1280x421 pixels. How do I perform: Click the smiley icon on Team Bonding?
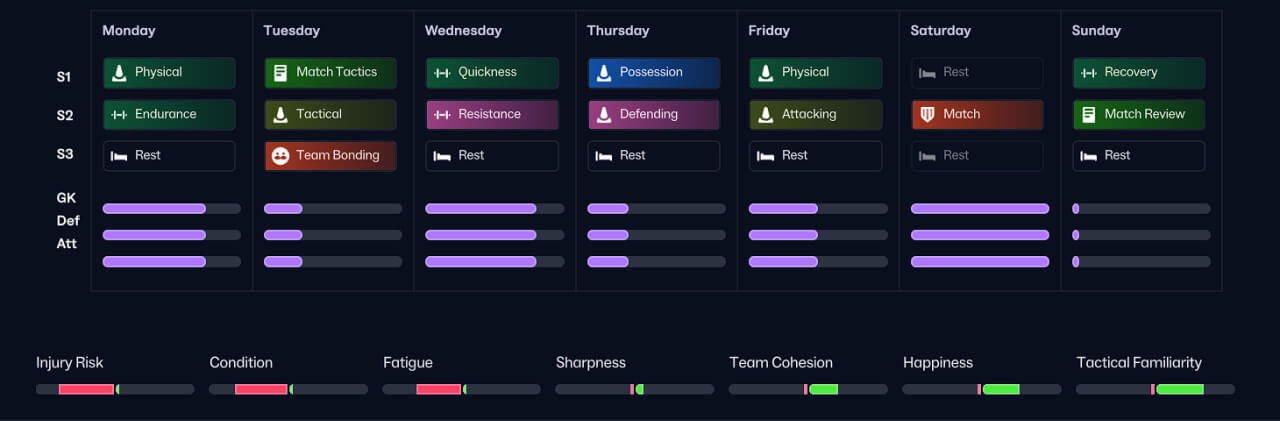[280, 156]
